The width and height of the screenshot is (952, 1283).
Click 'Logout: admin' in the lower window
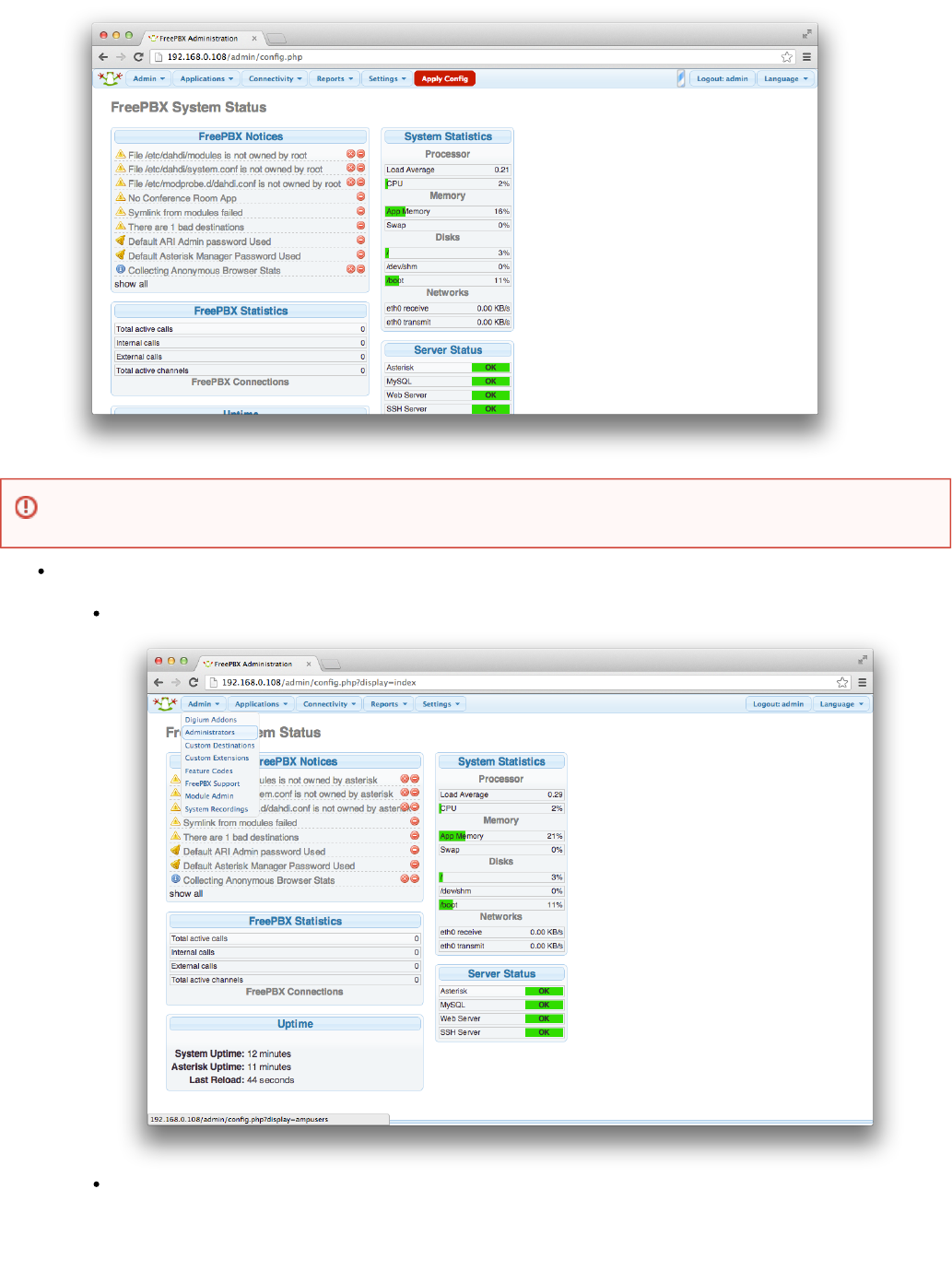click(778, 704)
